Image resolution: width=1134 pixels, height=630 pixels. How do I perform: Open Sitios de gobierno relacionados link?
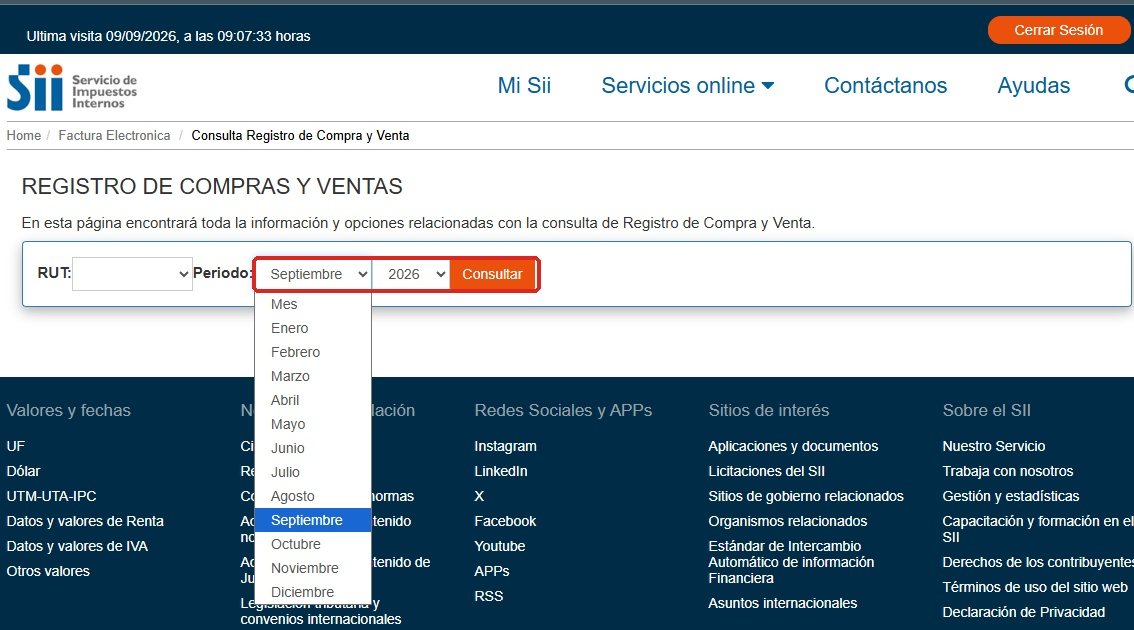806,496
